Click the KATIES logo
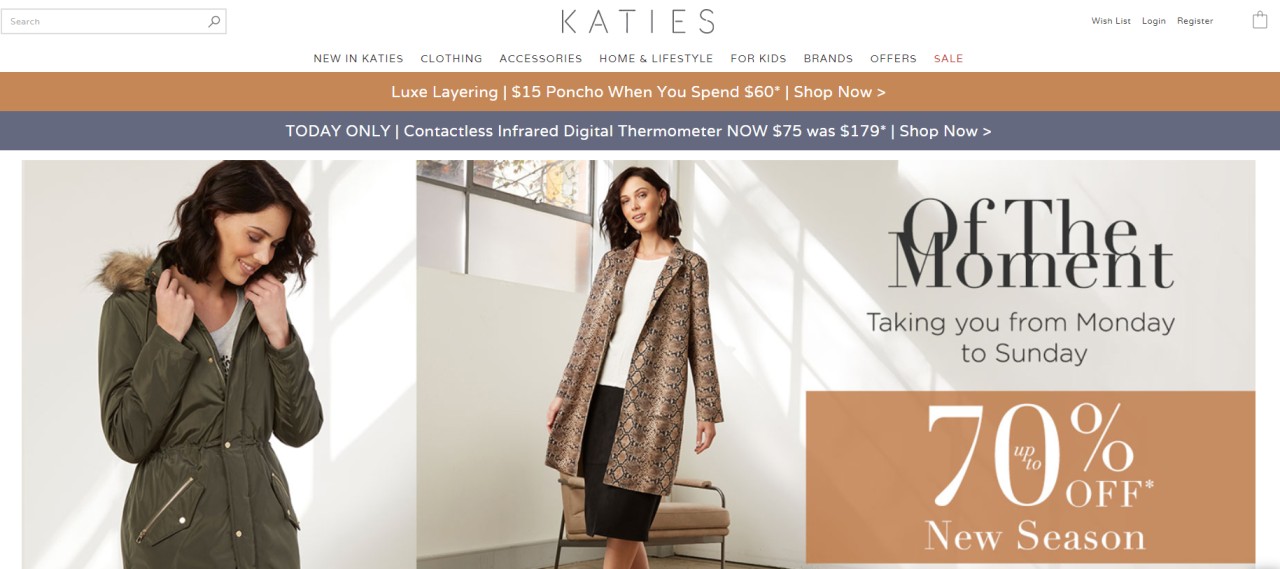The image size is (1280, 569). pos(638,21)
